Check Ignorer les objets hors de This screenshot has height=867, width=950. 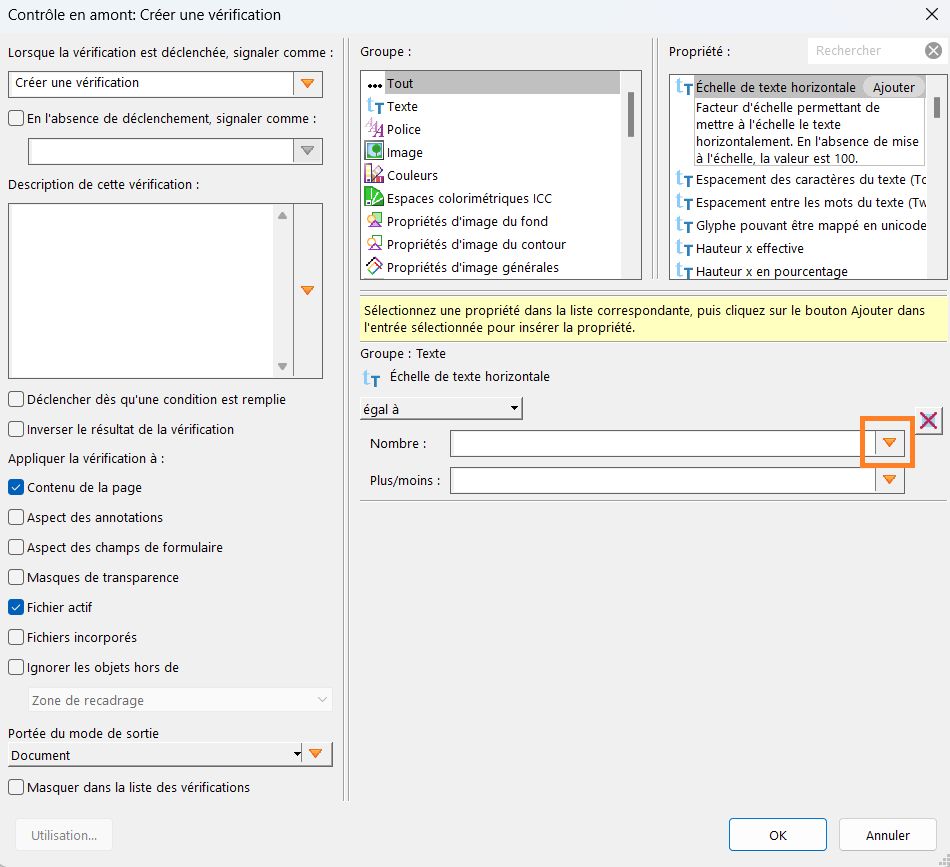tap(16, 667)
